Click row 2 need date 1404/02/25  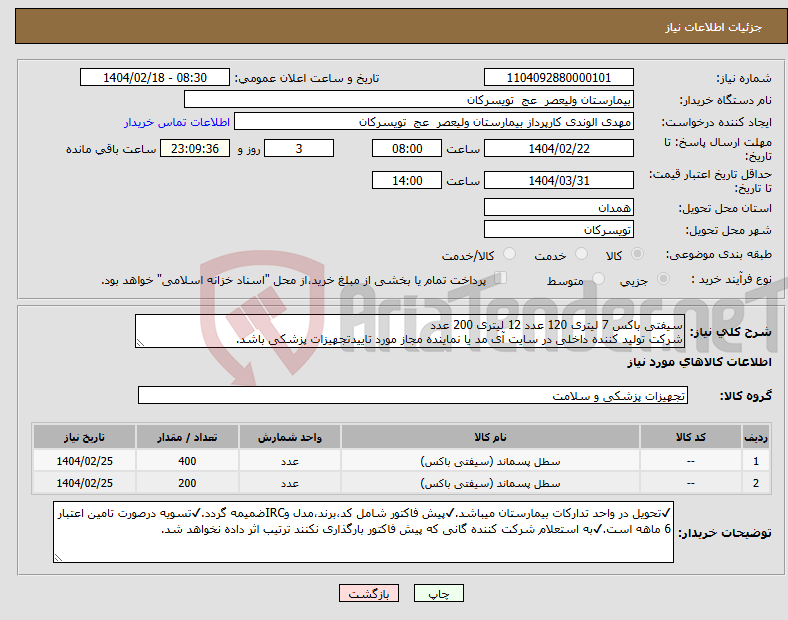[84, 483]
